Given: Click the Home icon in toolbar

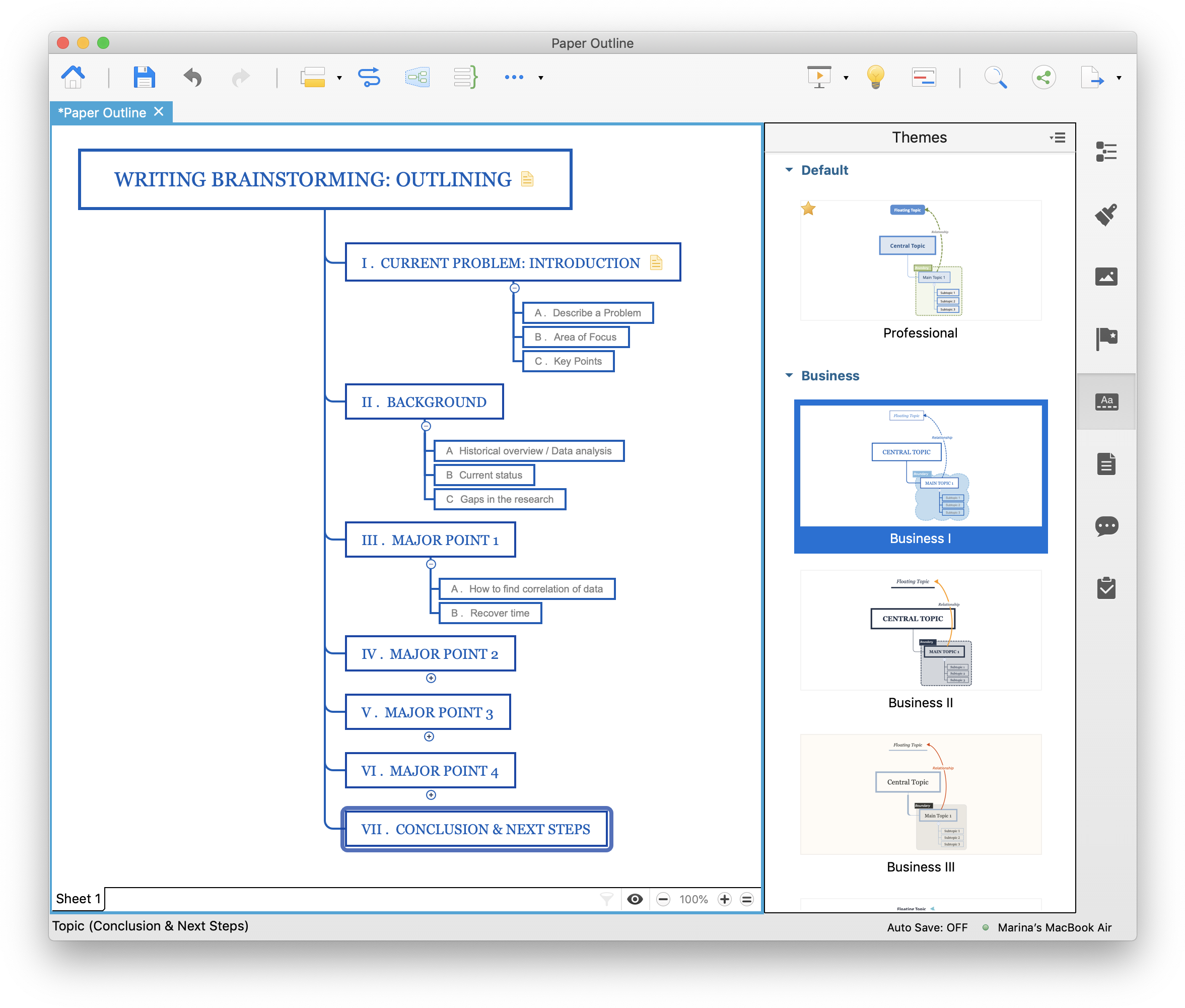Looking at the screenshot, I should point(73,77).
